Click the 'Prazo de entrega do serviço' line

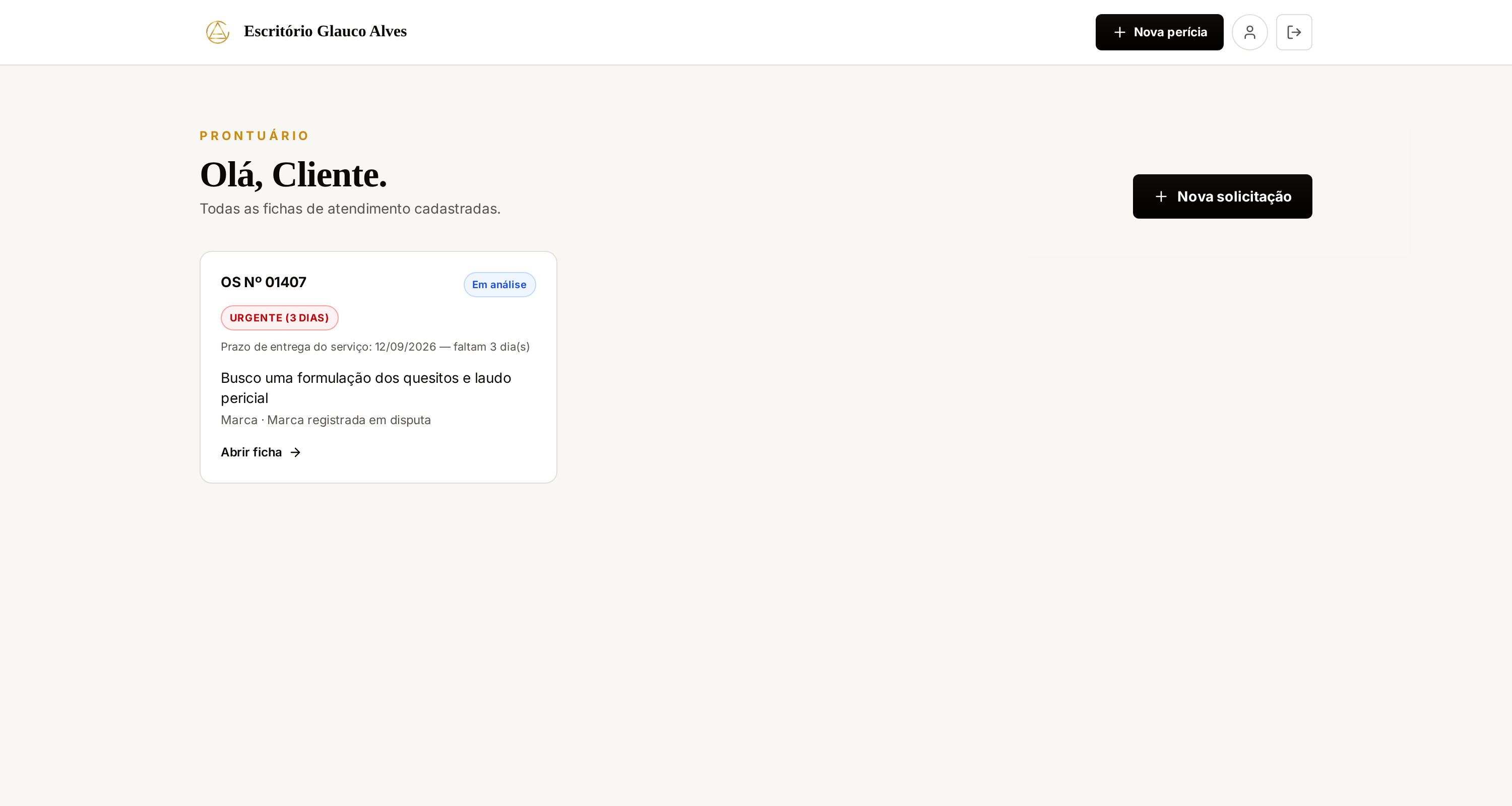[x=375, y=347]
